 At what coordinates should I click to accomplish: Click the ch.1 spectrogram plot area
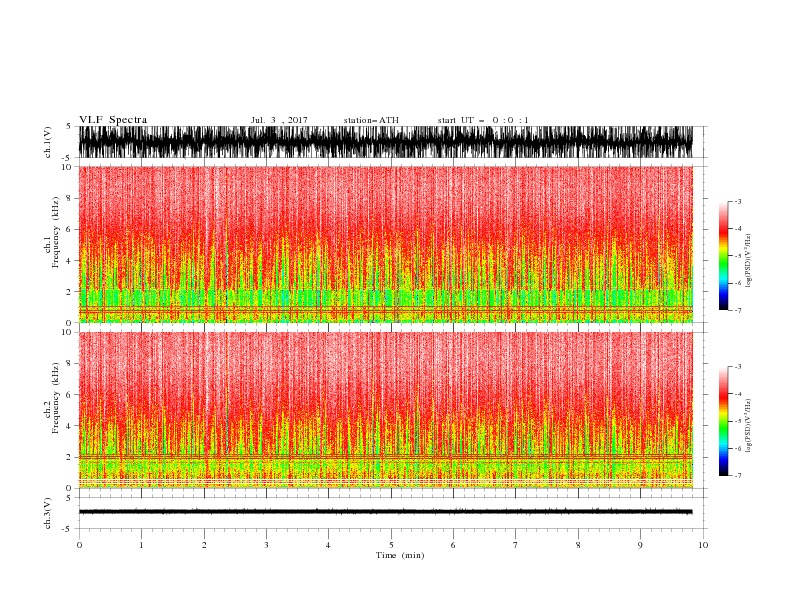tap(385, 244)
